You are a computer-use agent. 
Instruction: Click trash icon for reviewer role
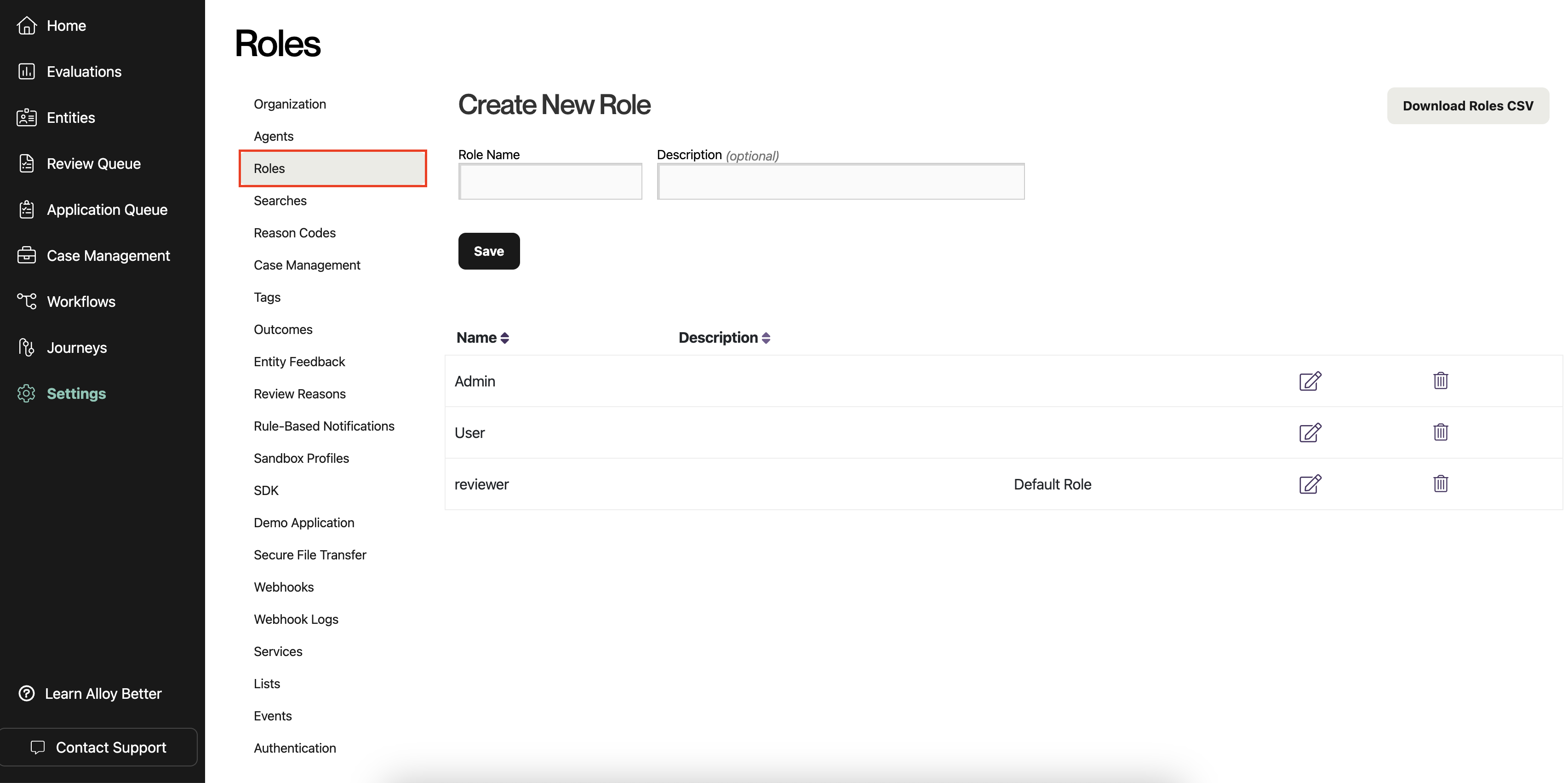(x=1440, y=484)
